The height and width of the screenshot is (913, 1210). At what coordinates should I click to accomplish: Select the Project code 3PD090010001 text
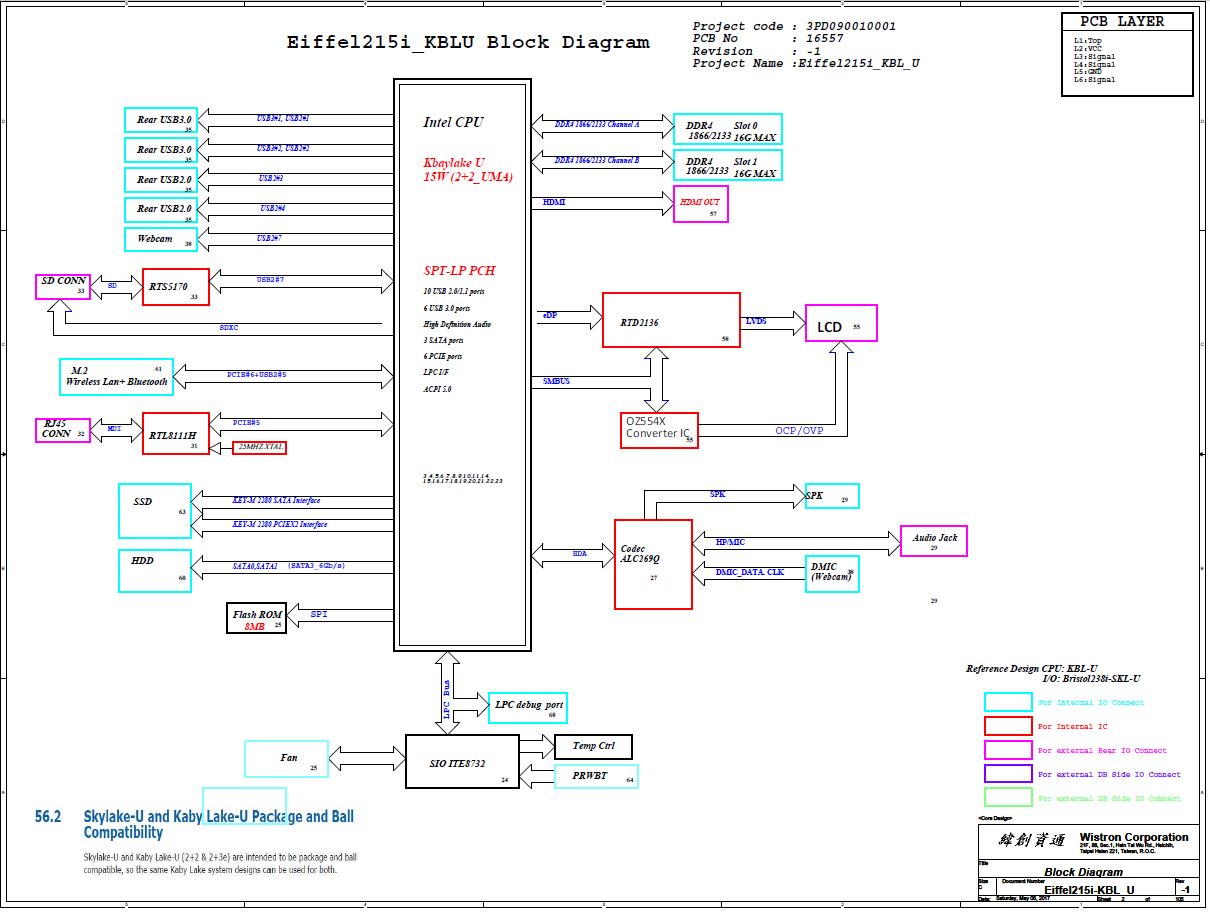794,27
